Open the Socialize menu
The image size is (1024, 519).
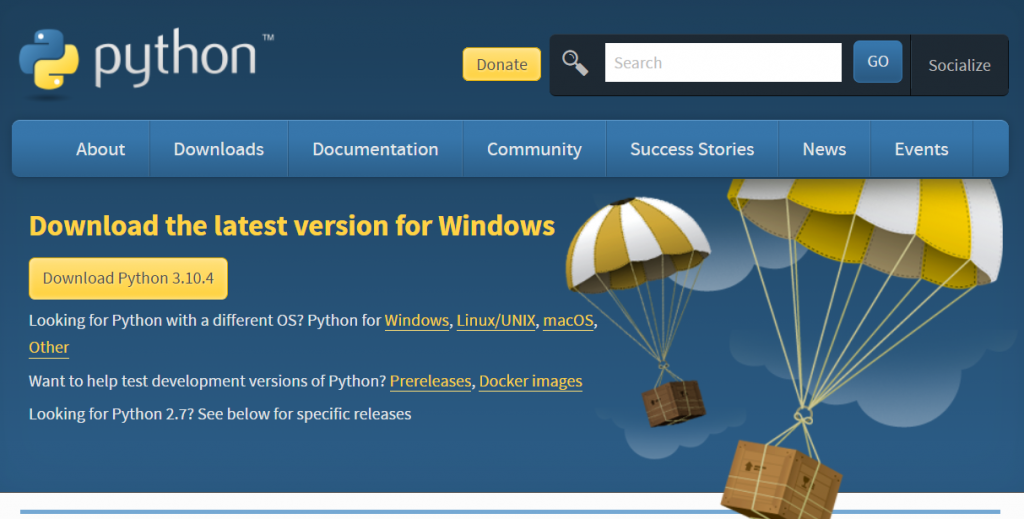959,65
